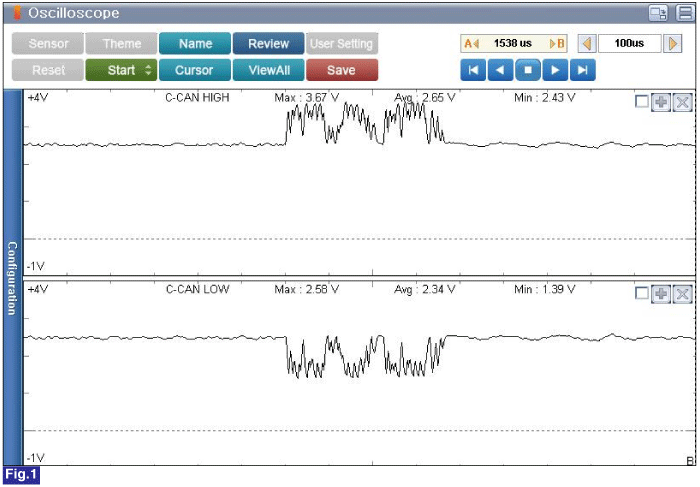700x487 pixels.
Task: Open the Theme option
Action: [121, 43]
